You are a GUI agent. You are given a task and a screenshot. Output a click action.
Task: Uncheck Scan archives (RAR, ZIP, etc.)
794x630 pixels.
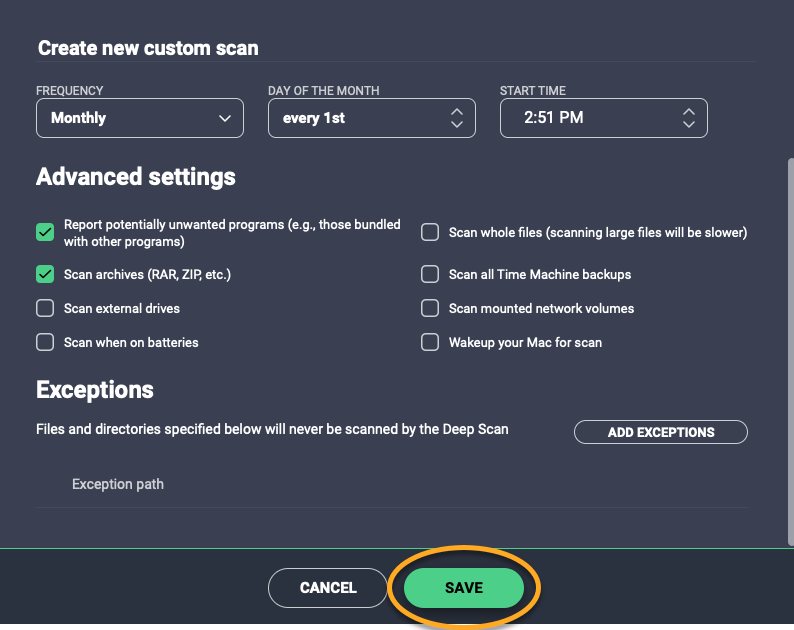pyautogui.click(x=45, y=274)
